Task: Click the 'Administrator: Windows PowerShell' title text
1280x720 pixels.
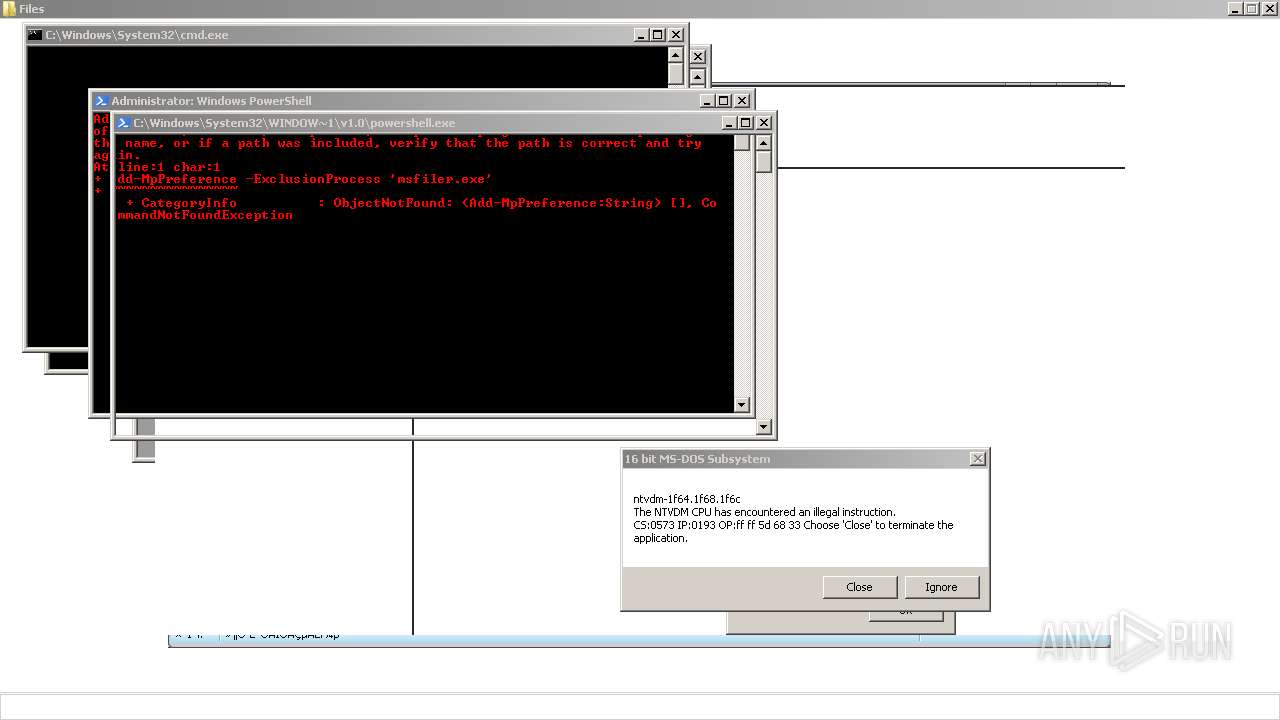Action: pyautogui.click(x=211, y=101)
